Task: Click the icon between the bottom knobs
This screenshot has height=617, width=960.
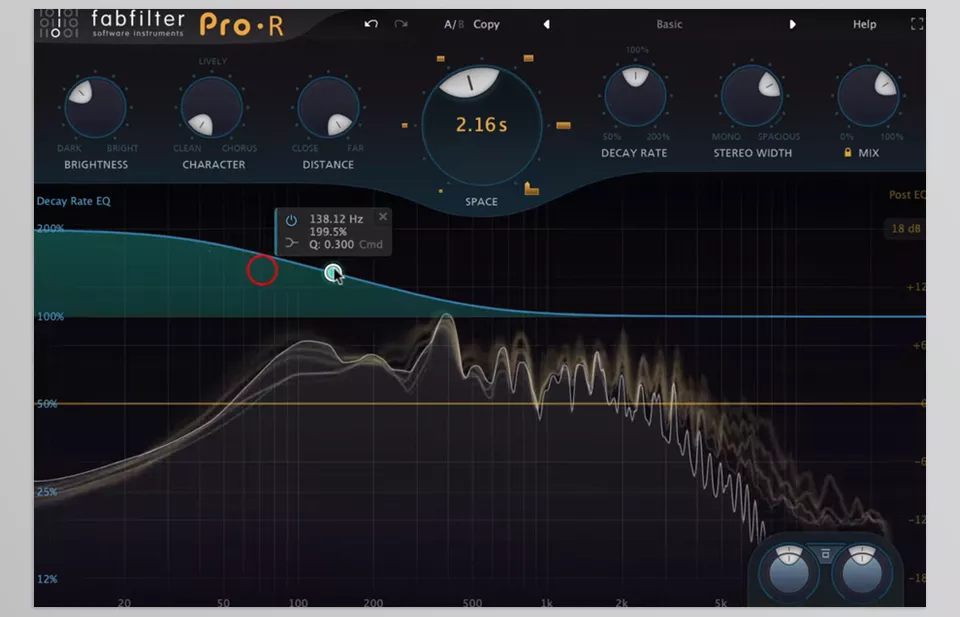Action: point(825,554)
